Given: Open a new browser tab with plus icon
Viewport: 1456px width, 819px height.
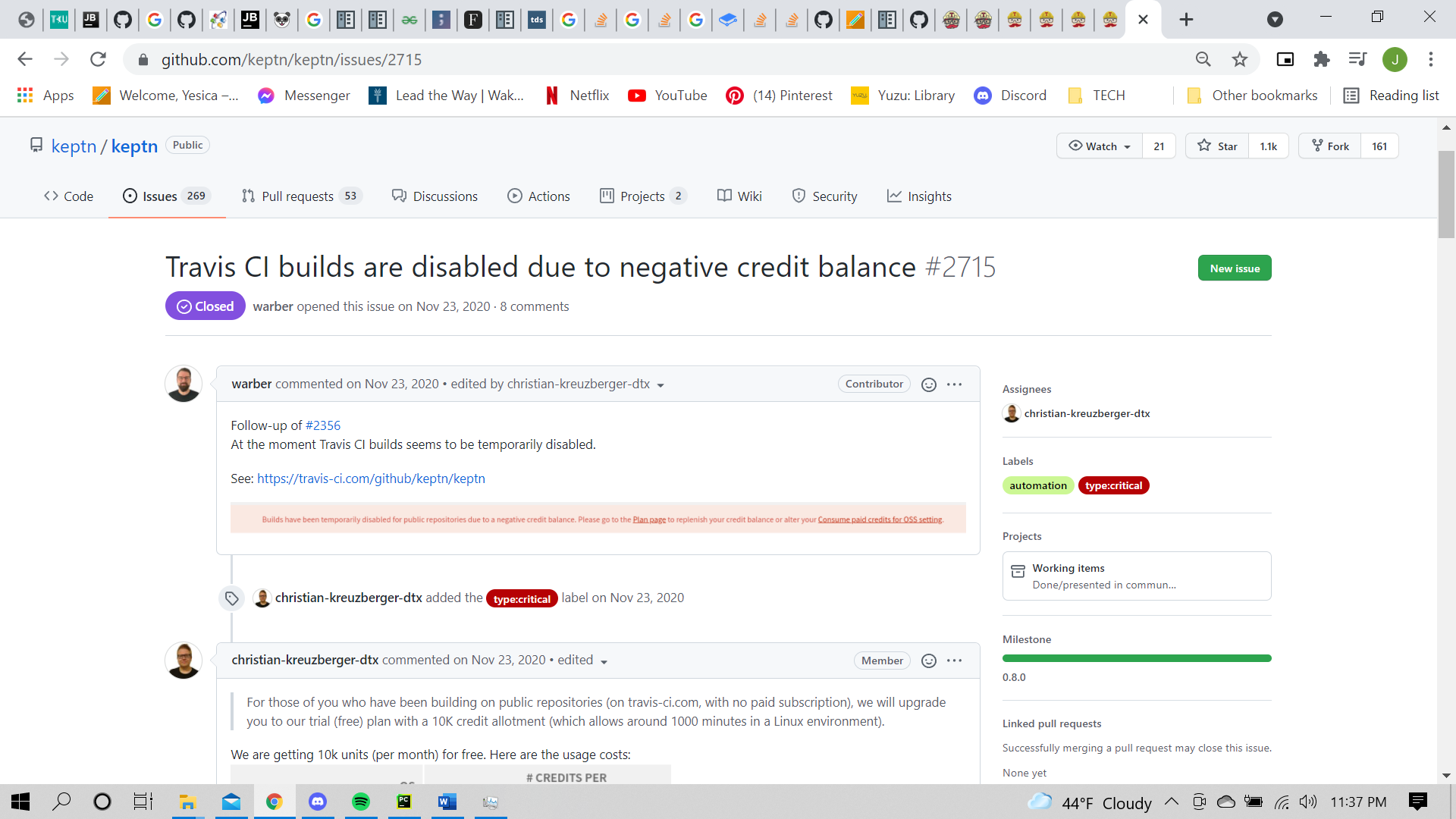Looking at the screenshot, I should click(1187, 20).
